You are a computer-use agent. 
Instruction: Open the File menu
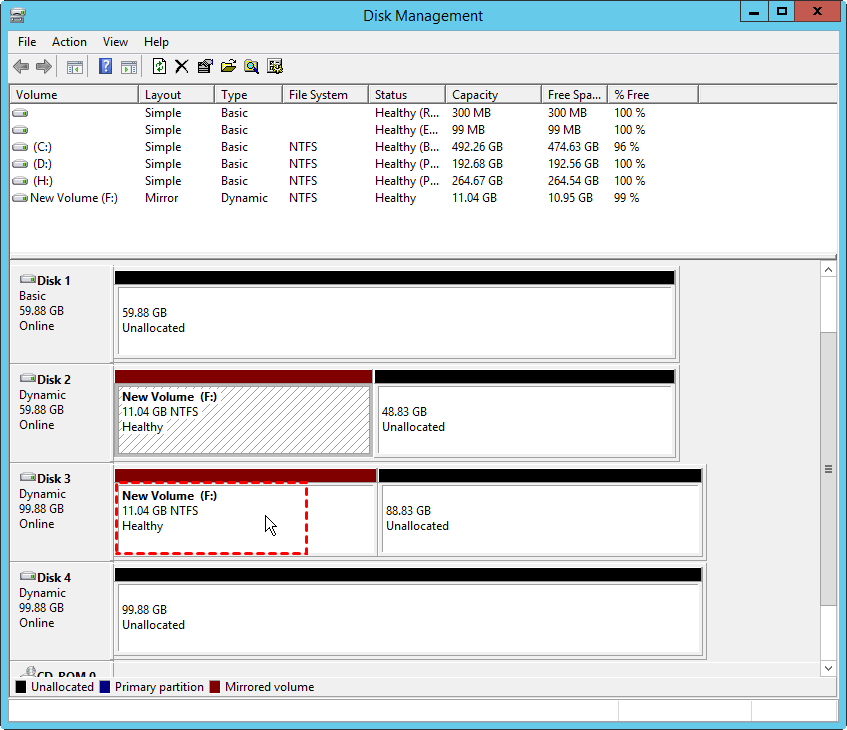27,42
